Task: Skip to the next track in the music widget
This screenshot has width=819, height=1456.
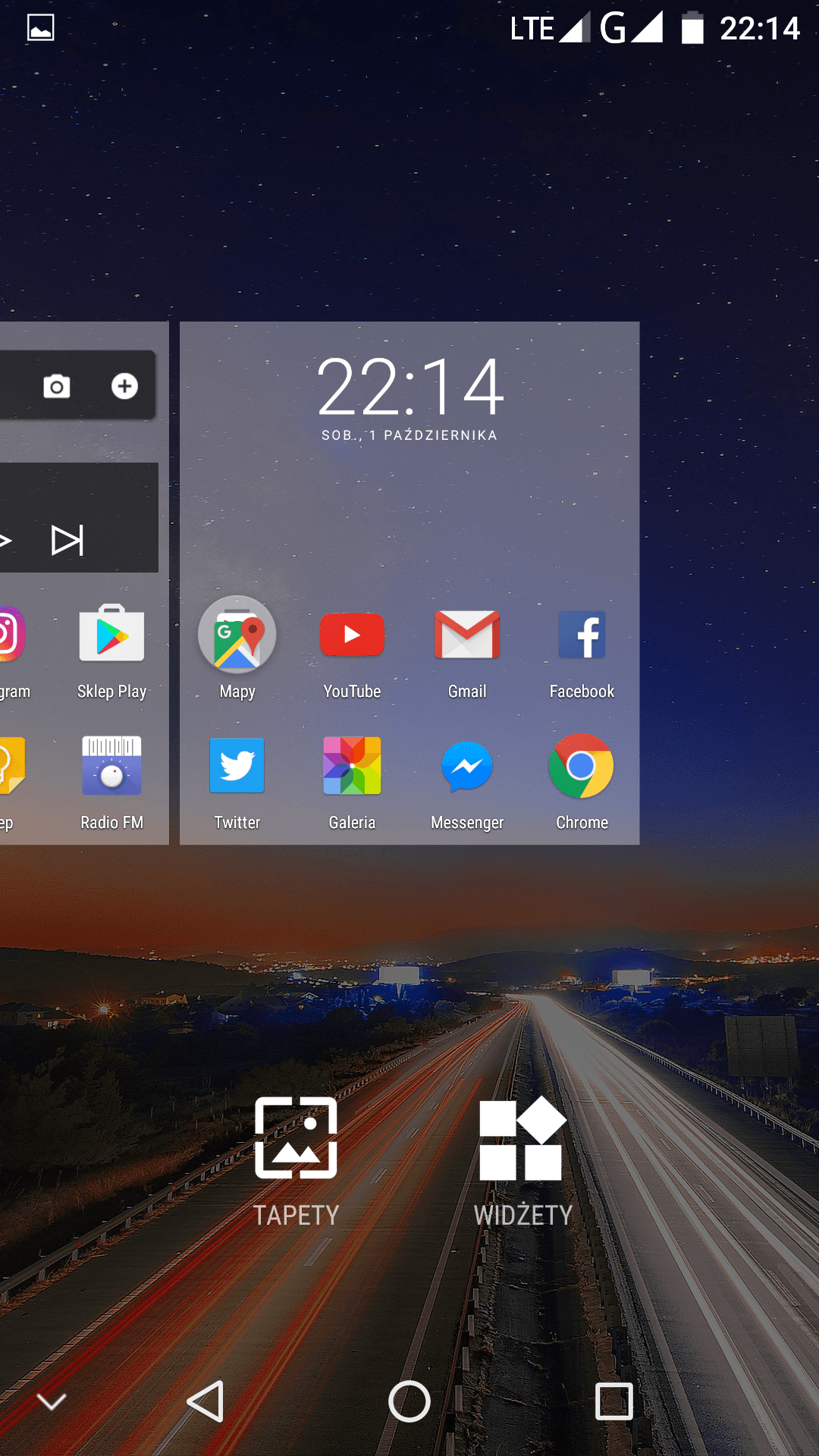Action: pos(67,541)
